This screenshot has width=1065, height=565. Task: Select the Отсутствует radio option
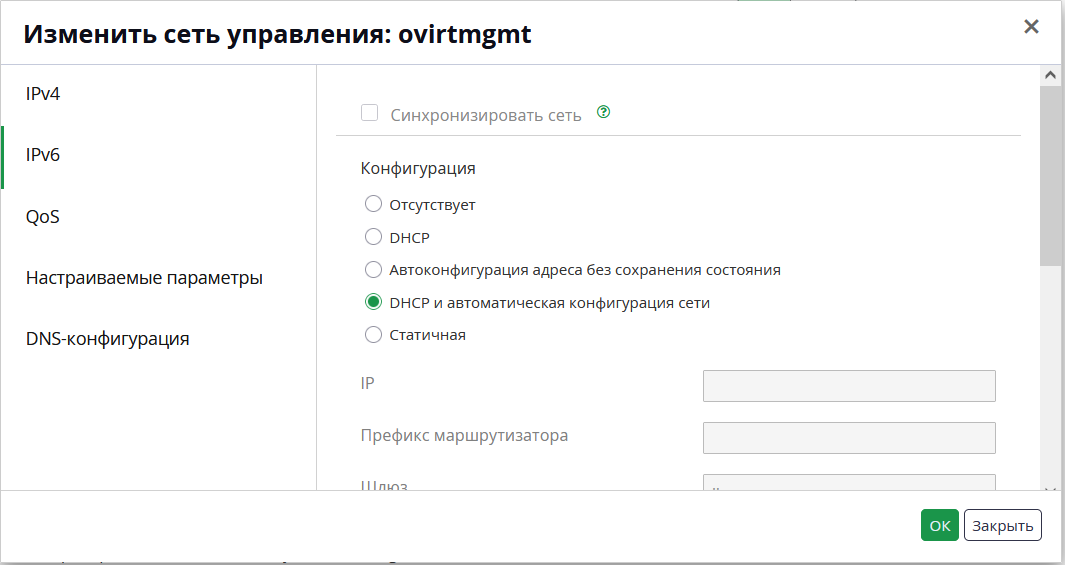tap(374, 204)
